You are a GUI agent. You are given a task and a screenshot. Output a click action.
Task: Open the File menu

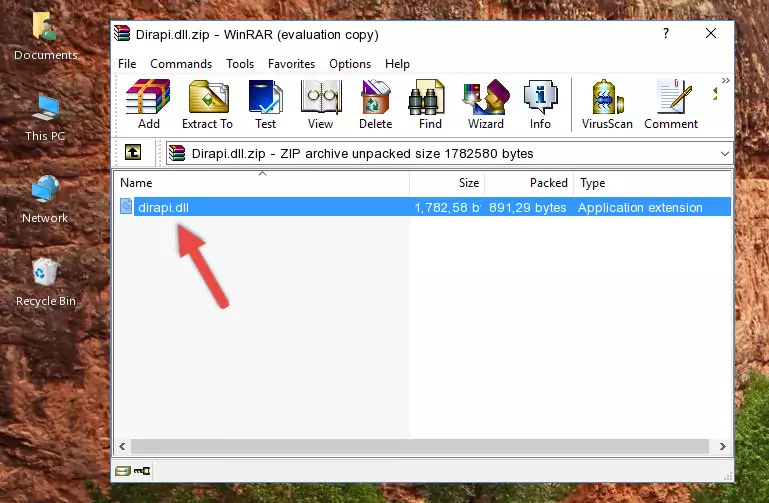point(127,64)
